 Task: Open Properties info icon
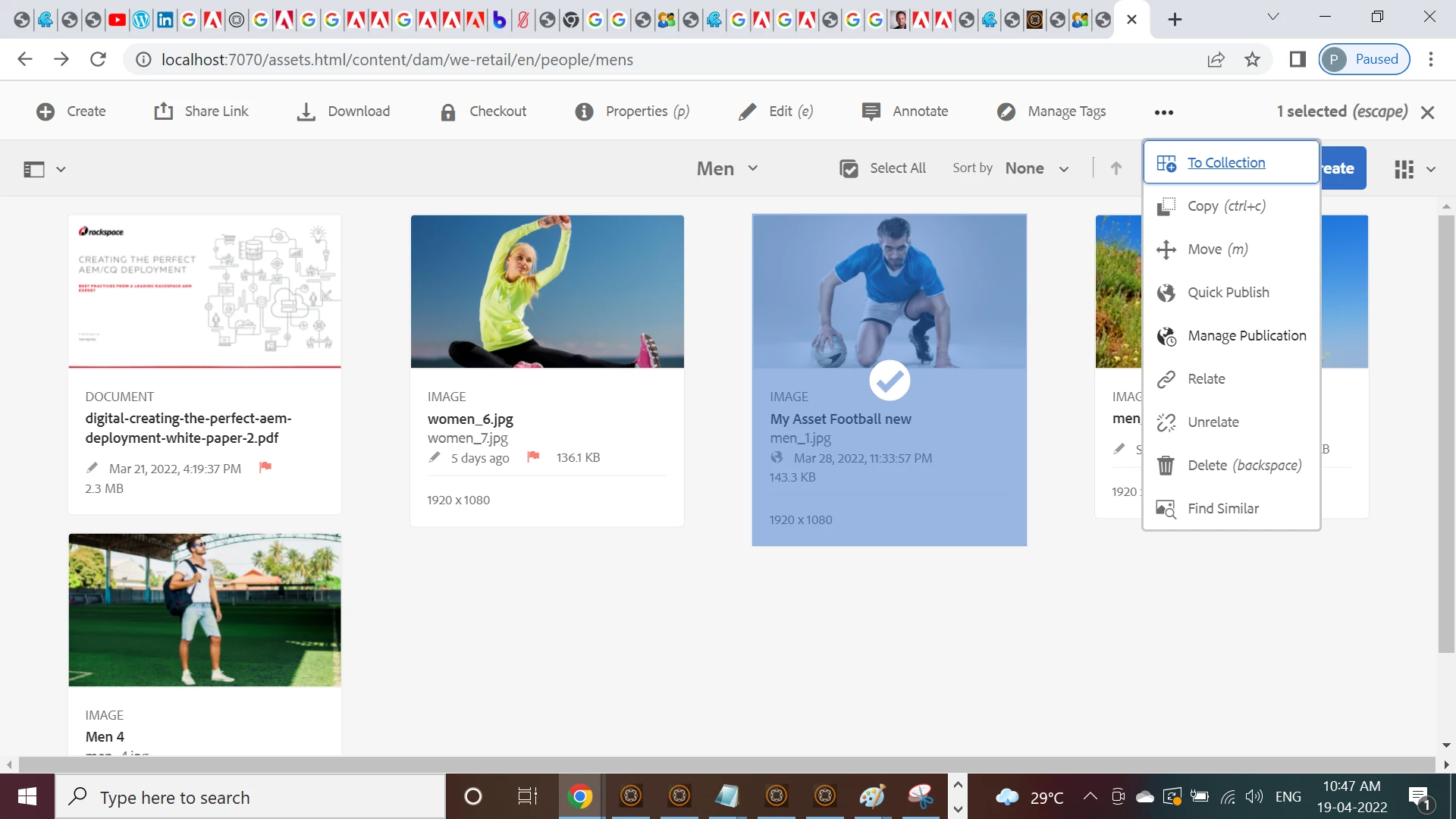click(584, 111)
